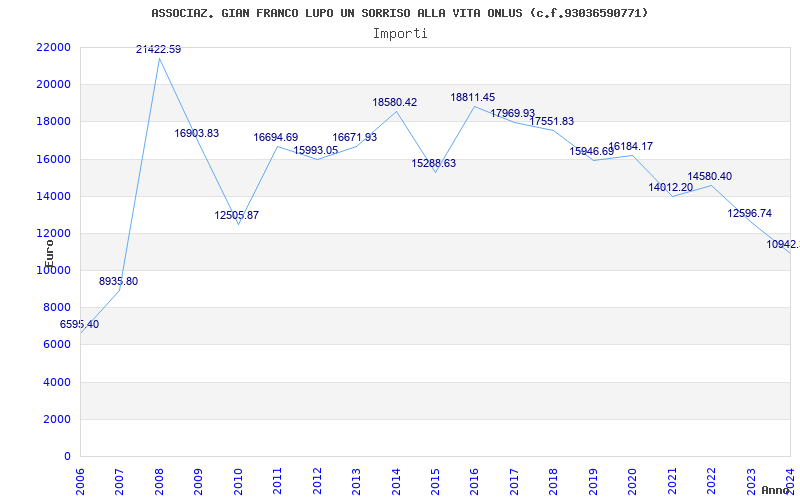Click the data label 8935.80
Image resolution: width=800 pixels, height=500 pixels.
pyautogui.click(x=118, y=282)
